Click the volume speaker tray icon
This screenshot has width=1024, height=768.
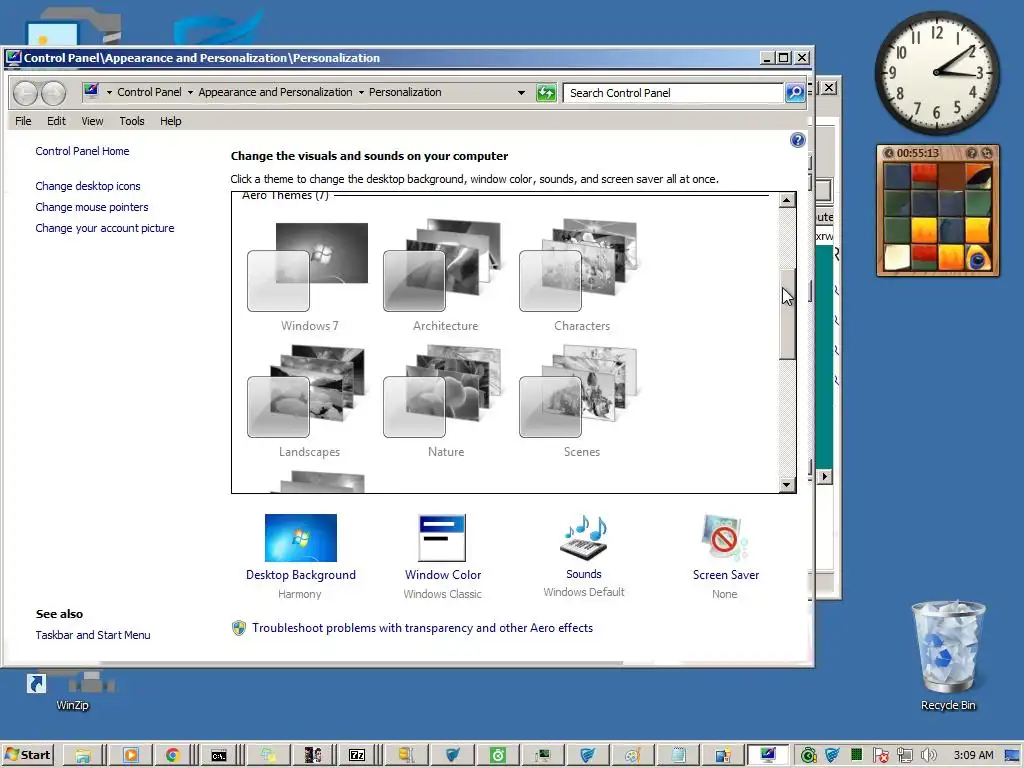tap(929, 756)
